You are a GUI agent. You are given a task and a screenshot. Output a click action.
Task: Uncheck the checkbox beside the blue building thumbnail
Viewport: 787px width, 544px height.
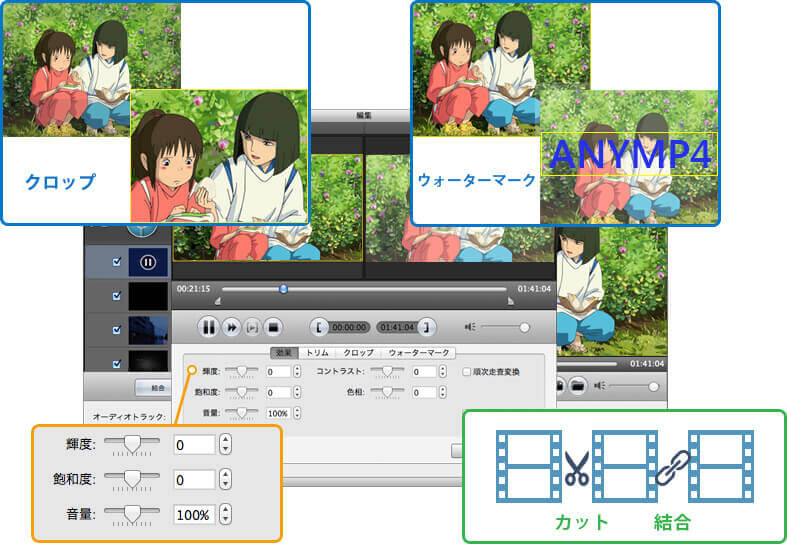point(116,330)
